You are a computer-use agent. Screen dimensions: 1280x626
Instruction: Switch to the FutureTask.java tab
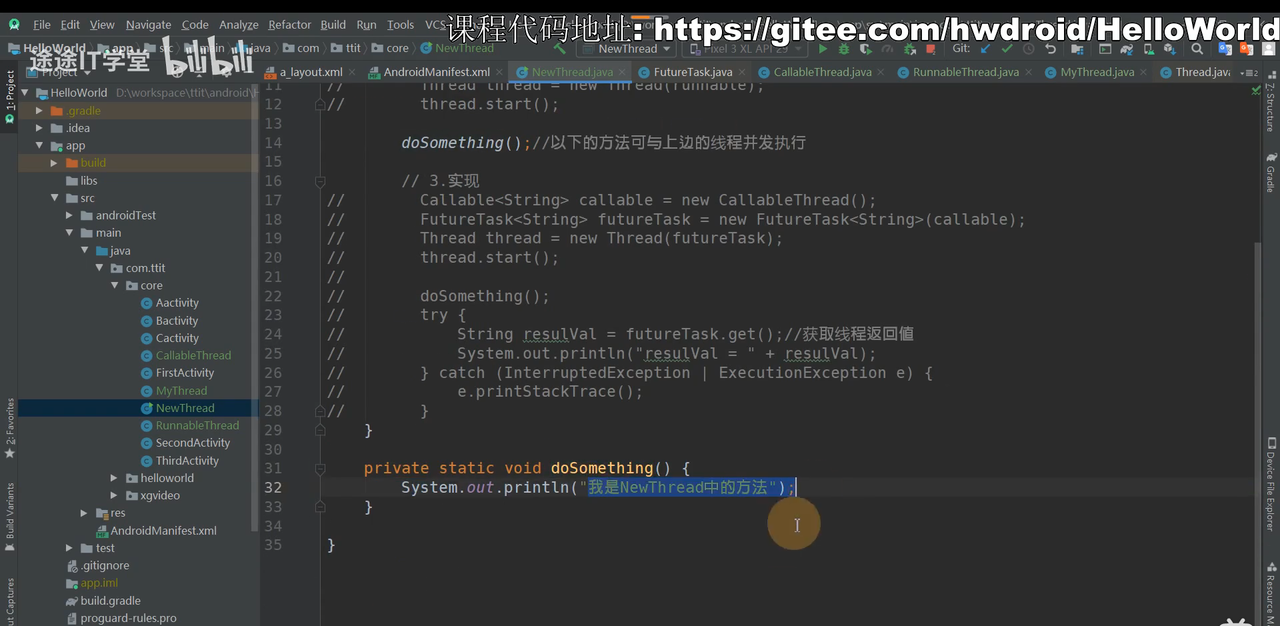pos(692,72)
